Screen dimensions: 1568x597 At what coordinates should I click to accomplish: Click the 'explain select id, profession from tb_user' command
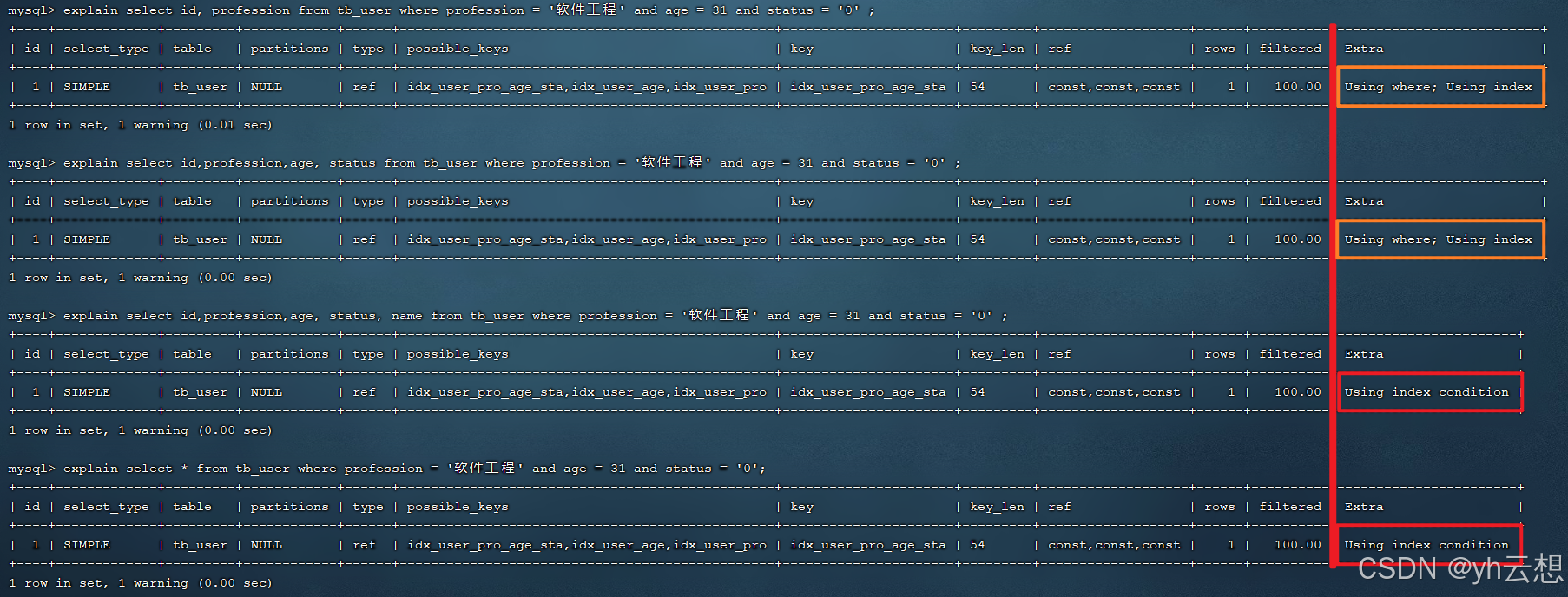coord(469,10)
